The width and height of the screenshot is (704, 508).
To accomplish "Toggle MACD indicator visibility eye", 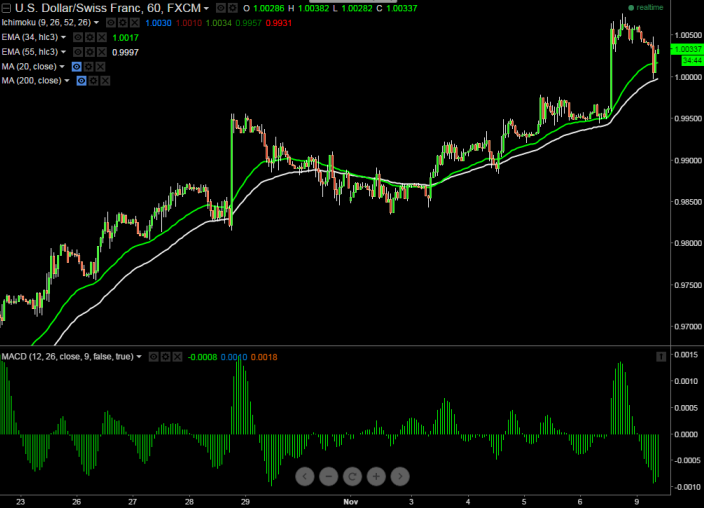I will (x=154, y=357).
